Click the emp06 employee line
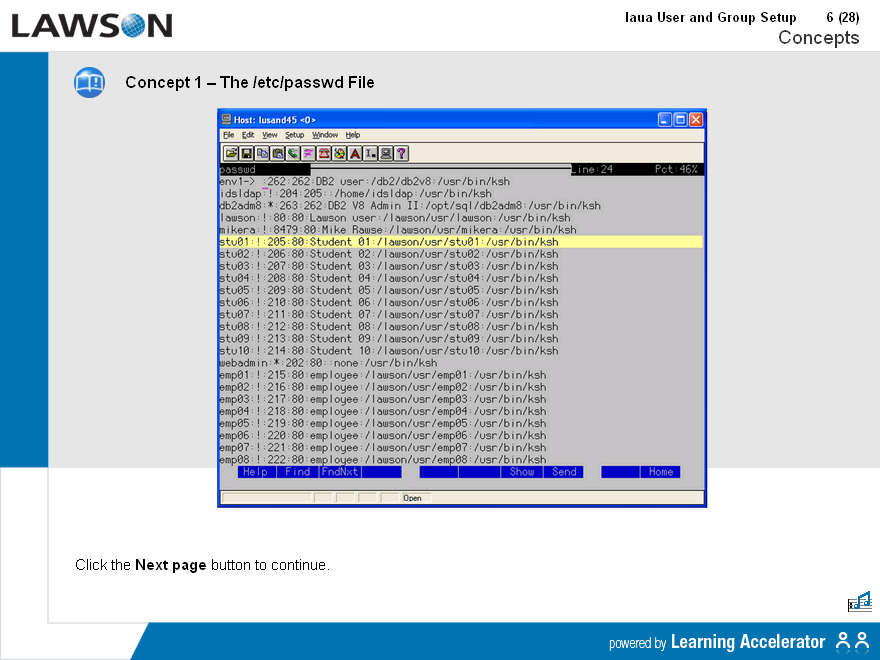Viewport: 880px width, 660px height. (x=382, y=436)
